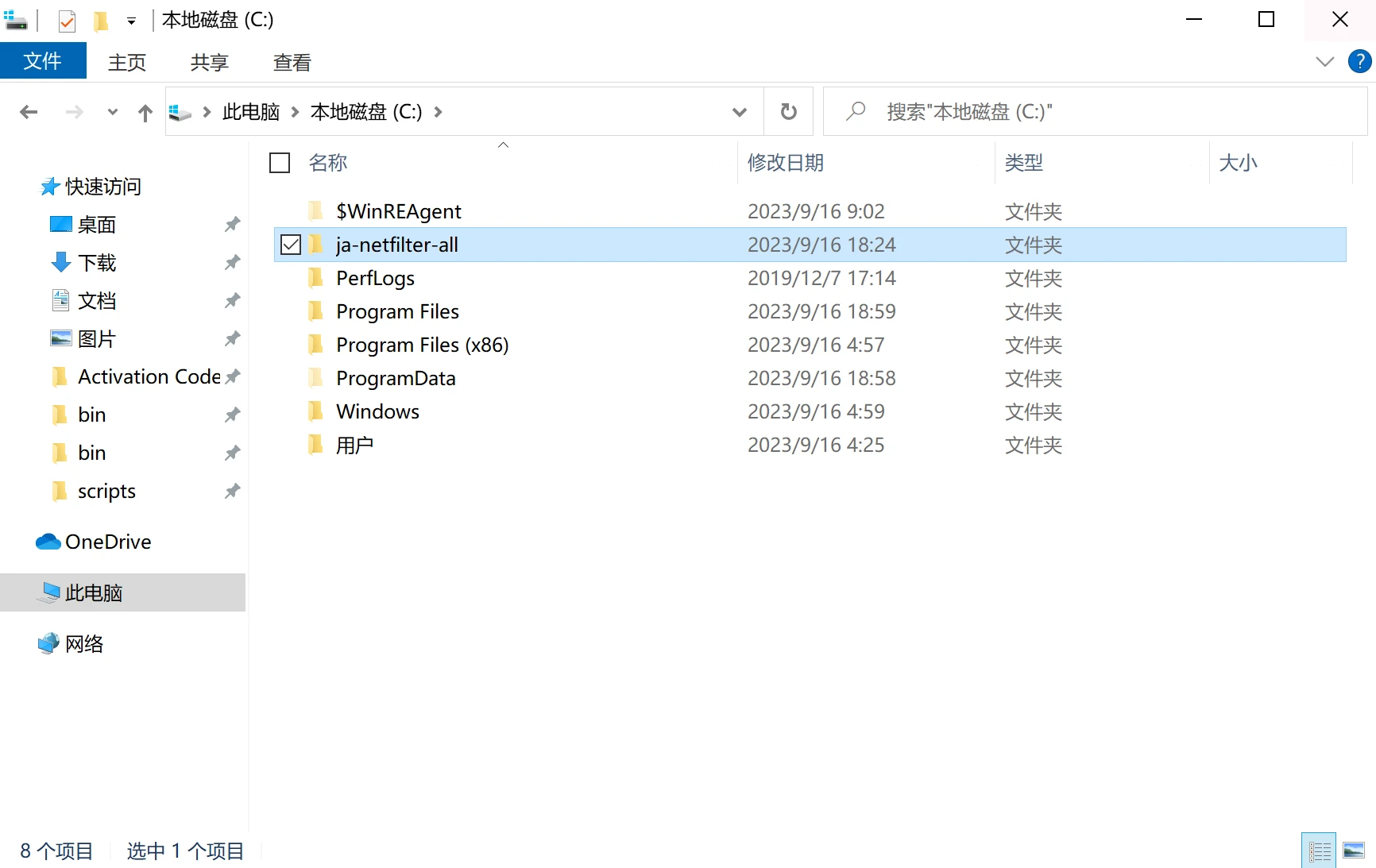Switch to the 主页 ribbon tab
The image size is (1376, 868).
(127, 63)
